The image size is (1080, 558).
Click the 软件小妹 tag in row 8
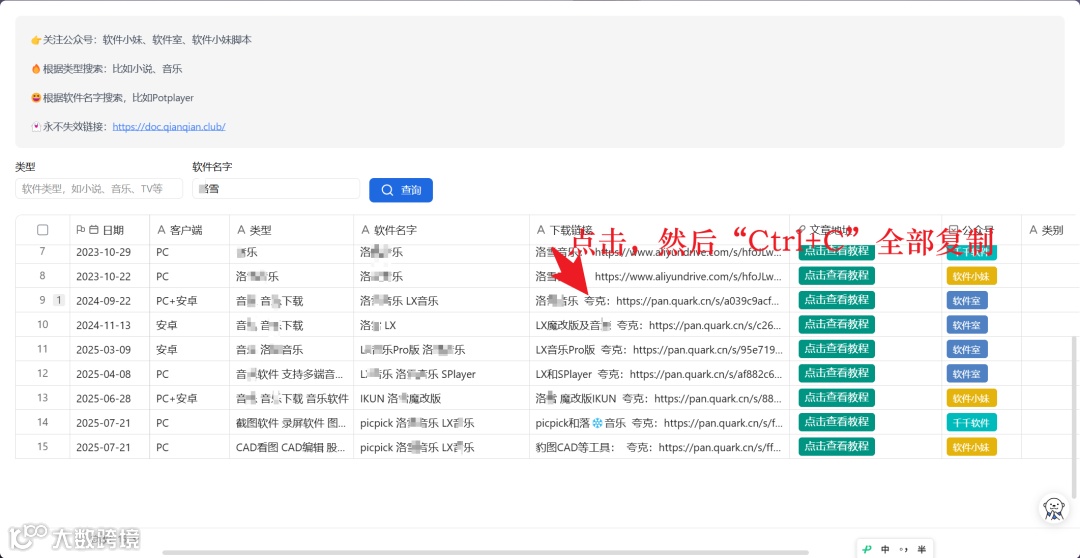click(x=971, y=276)
